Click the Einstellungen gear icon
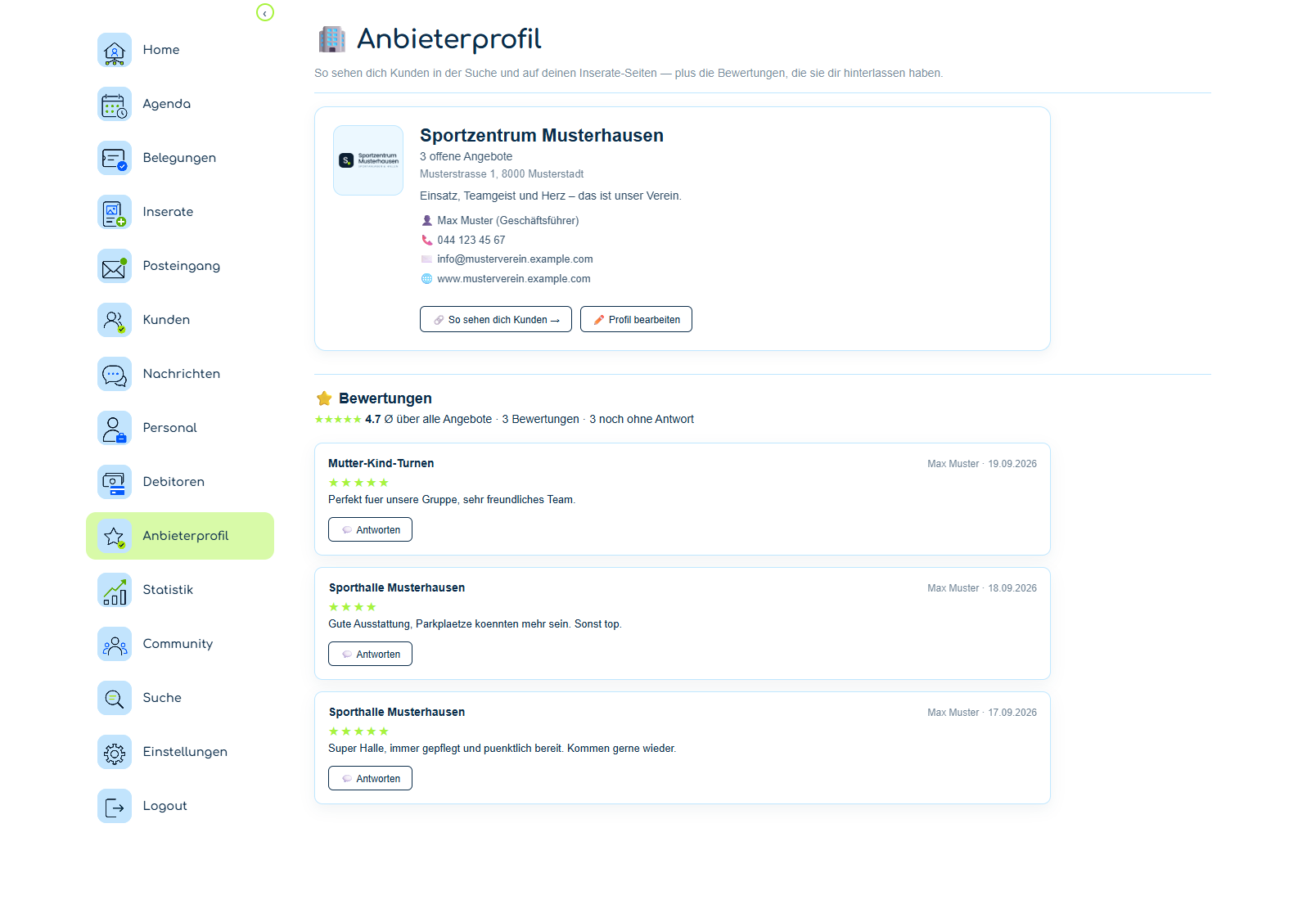Image resolution: width=1316 pixels, height=900 pixels. [x=115, y=752]
